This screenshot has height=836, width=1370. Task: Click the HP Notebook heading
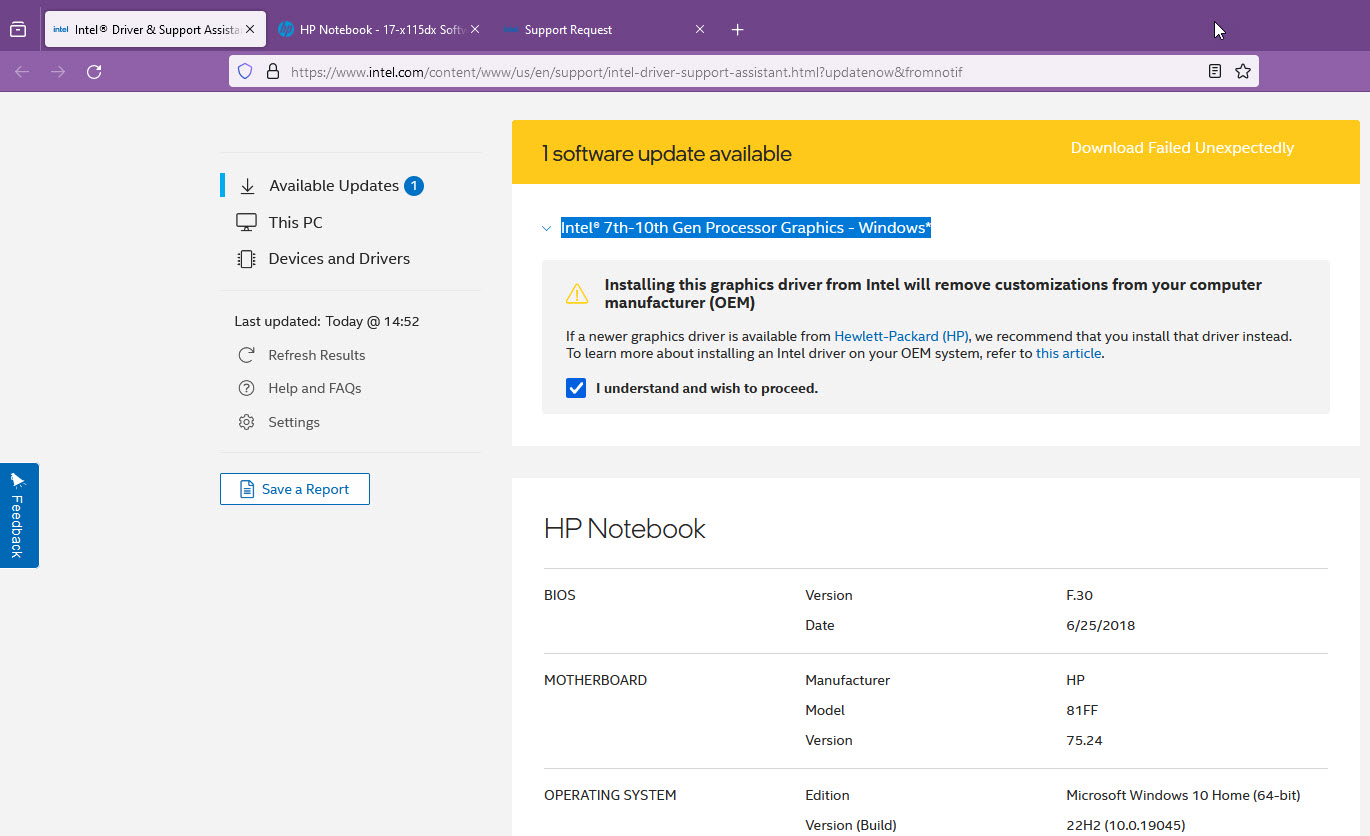point(625,528)
